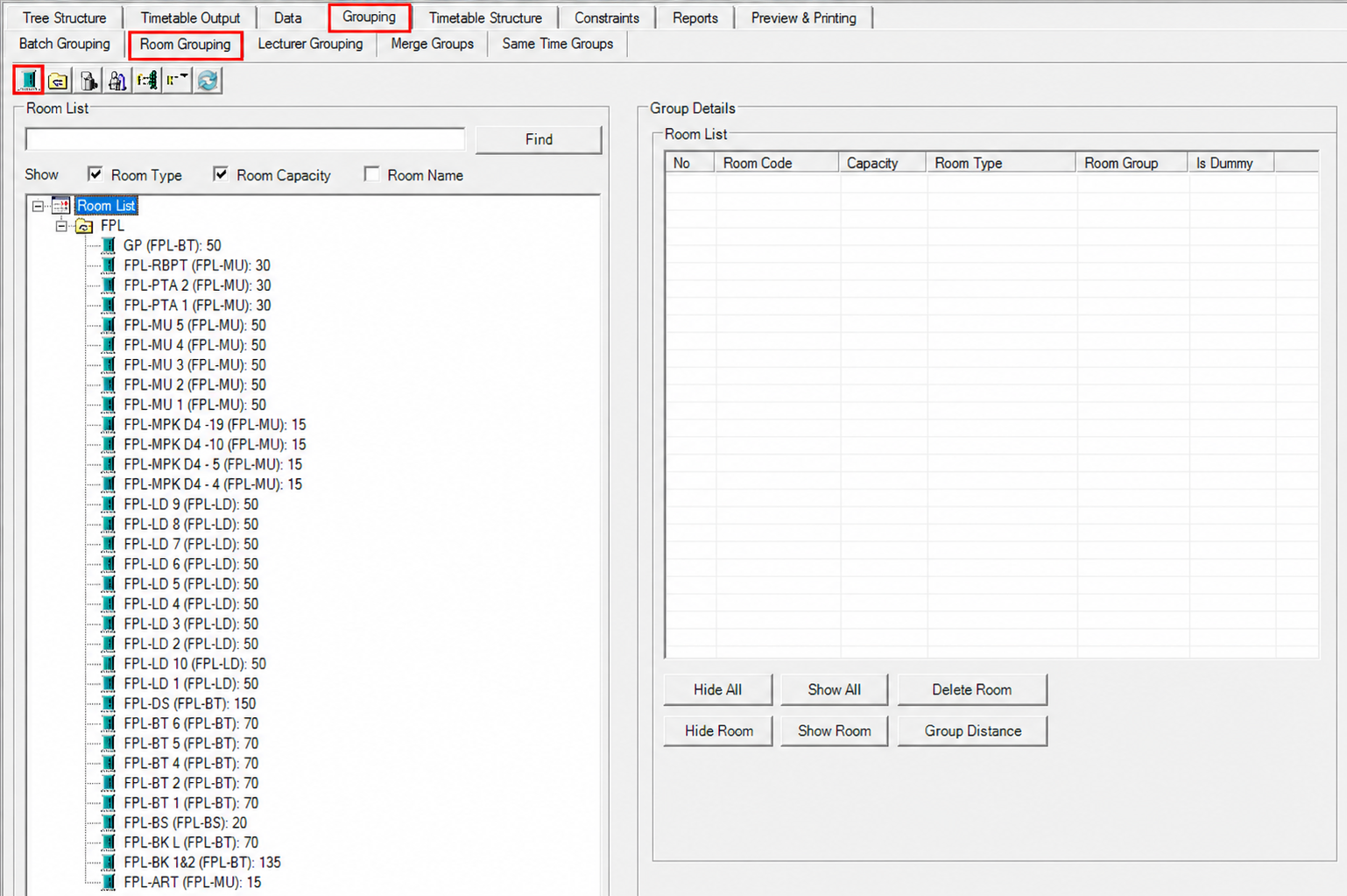Viewport: 1347px width, 896px height.
Task: Open the Same Time Groups sub-tab
Action: pyautogui.click(x=558, y=44)
